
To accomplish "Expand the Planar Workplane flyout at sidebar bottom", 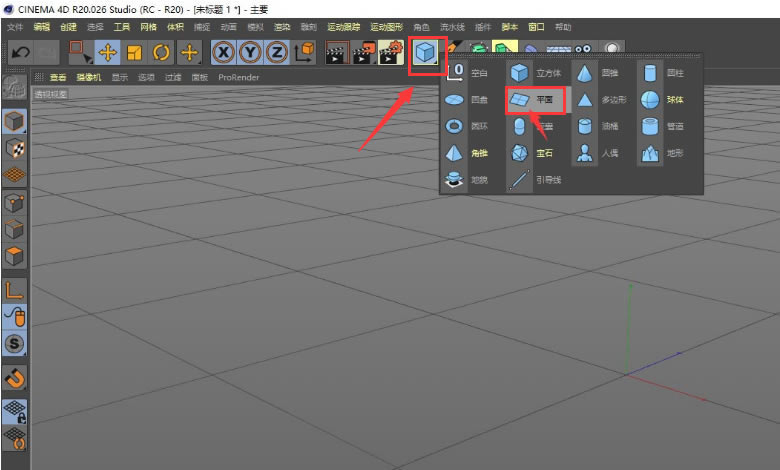I will (x=14, y=439).
